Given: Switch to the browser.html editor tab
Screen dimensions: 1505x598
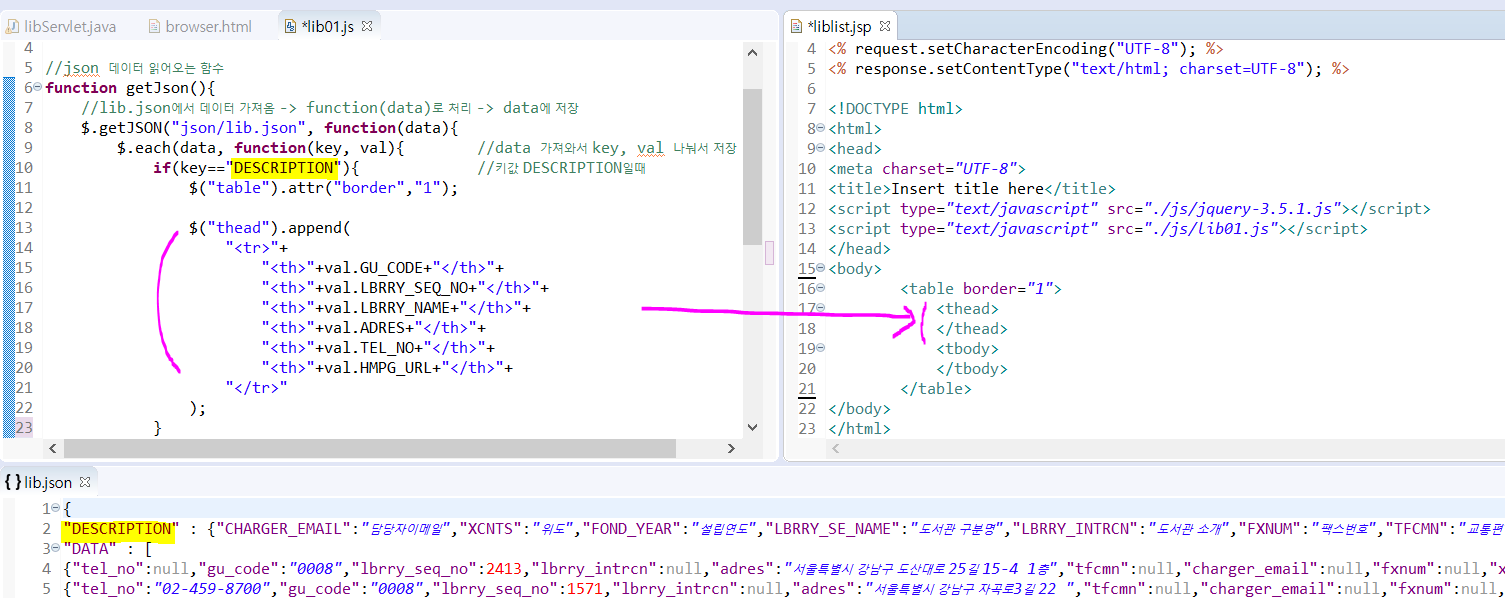Looking at the screenshot, I should [208, 26].
